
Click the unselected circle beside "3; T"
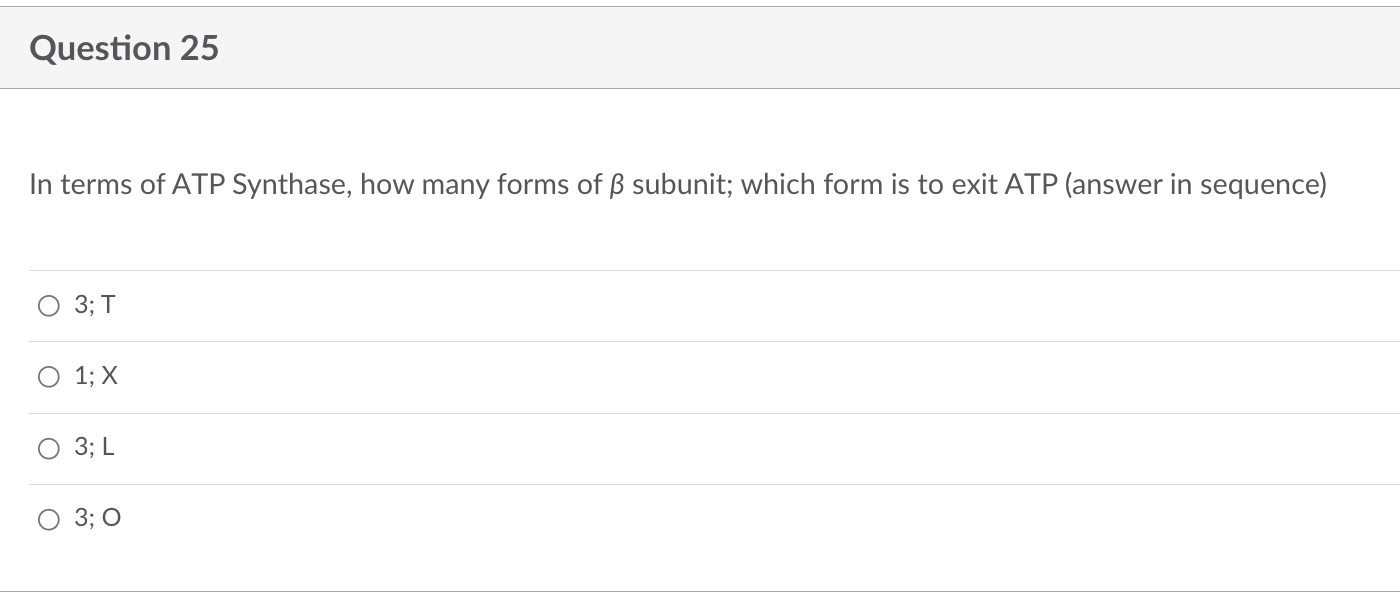48,305
